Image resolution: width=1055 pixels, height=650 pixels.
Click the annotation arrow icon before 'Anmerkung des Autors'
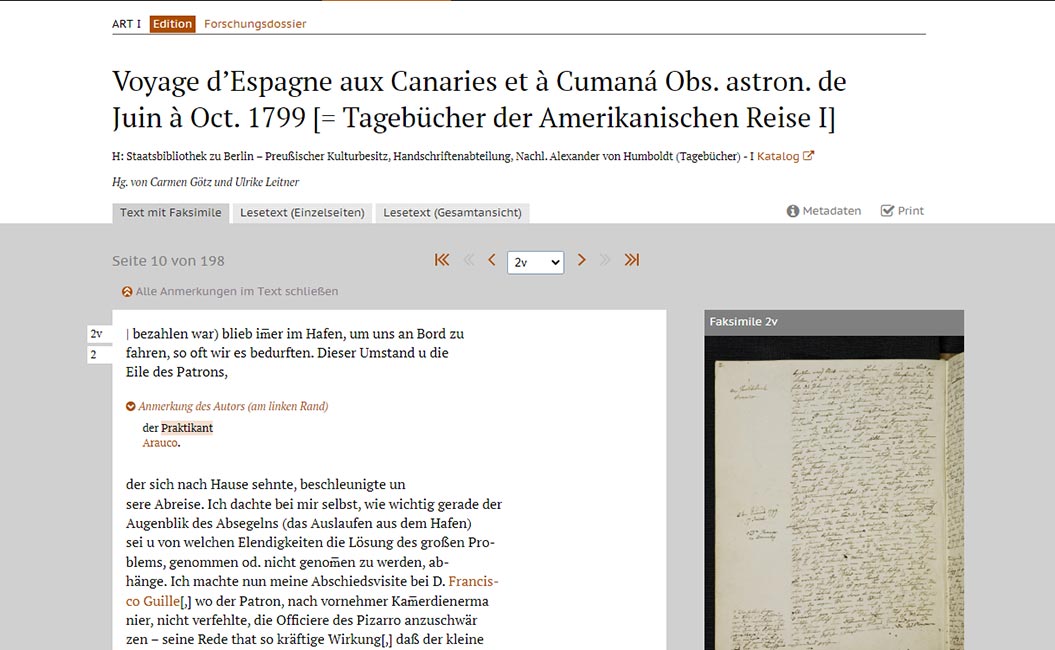(130, 406)
